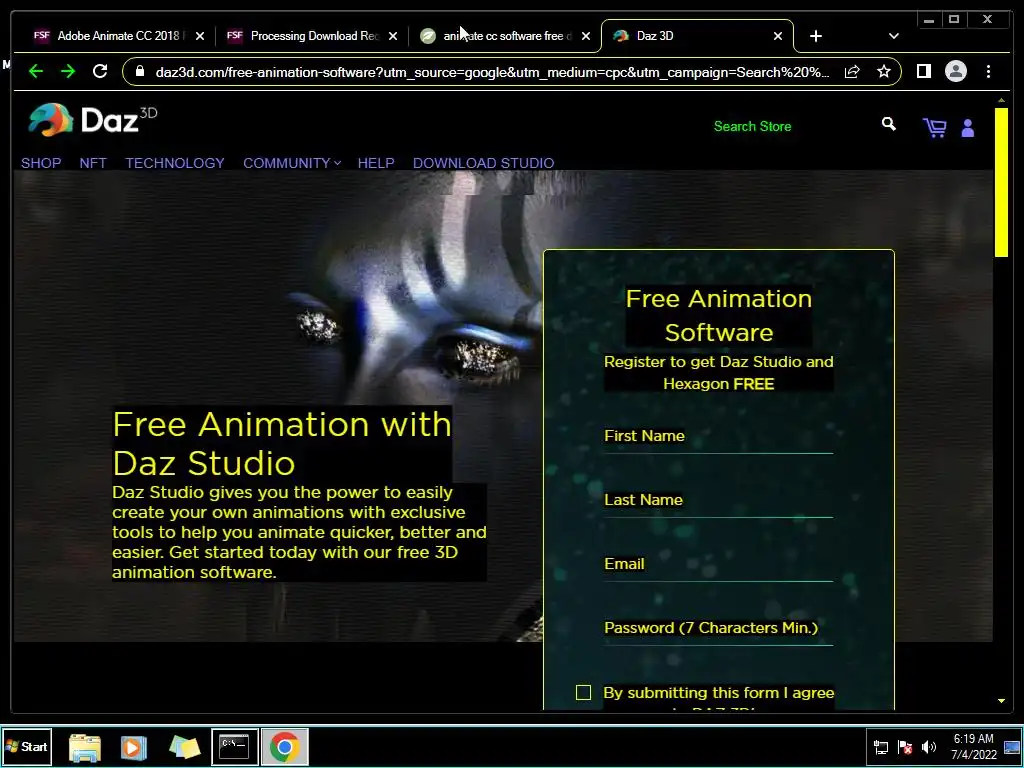1024x768 pixels.
Task: Go forward with the green forward arrow
Action: point(67,71)
